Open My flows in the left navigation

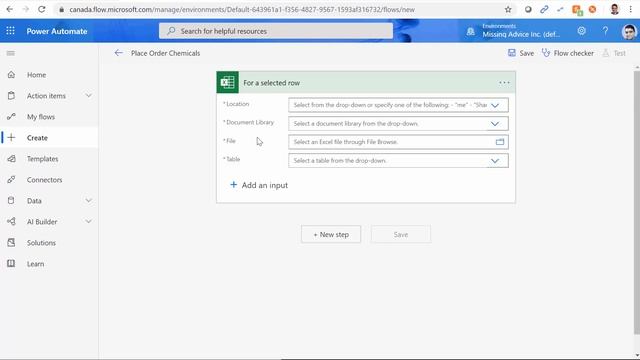(x=49, y=117)
